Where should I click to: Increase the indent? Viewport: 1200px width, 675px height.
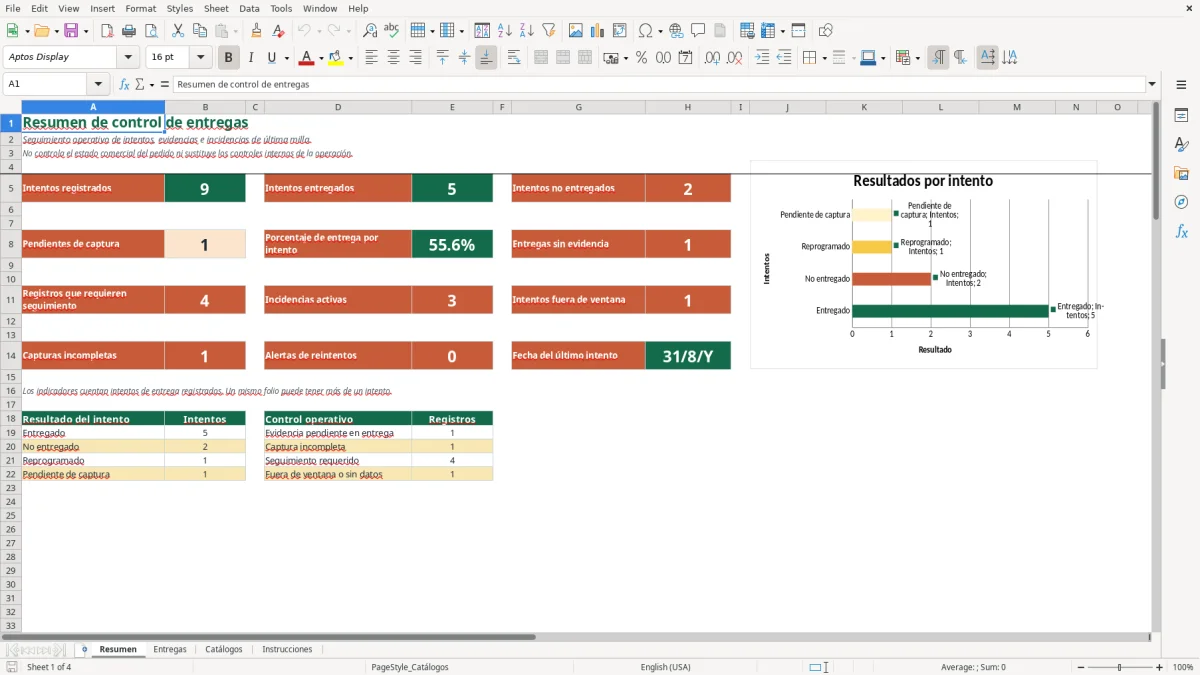pos(762,58)
